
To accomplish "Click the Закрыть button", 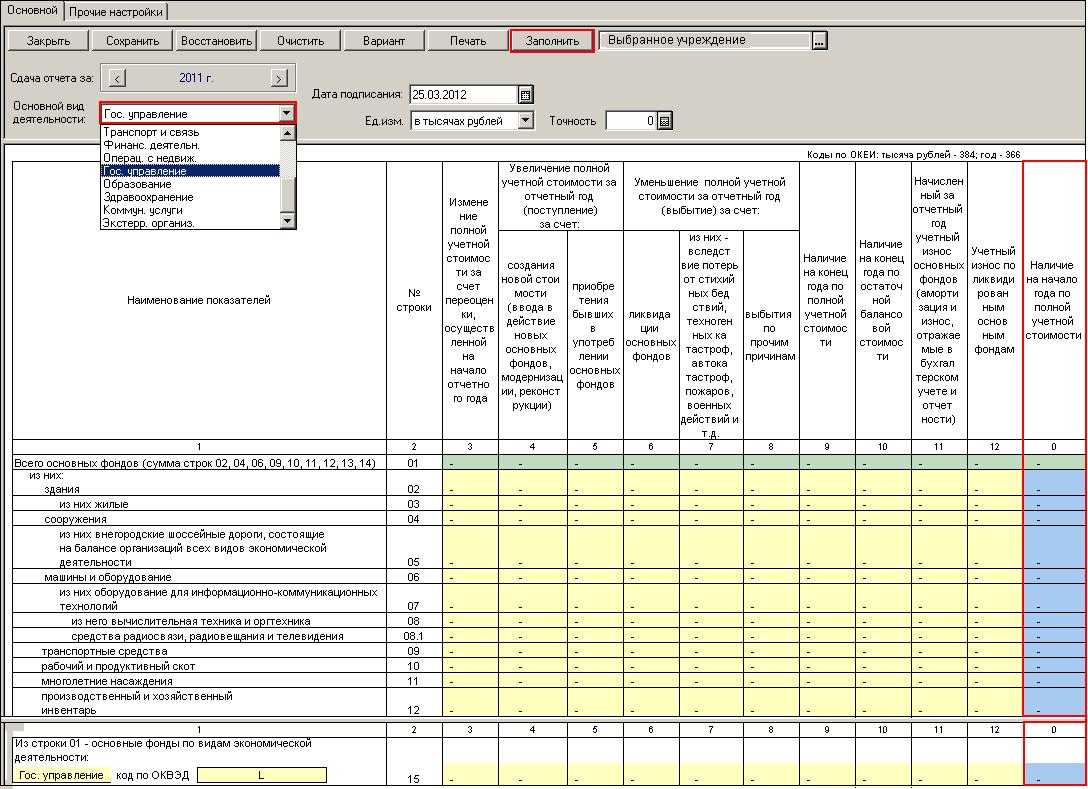I will click(x=48, y=41).
